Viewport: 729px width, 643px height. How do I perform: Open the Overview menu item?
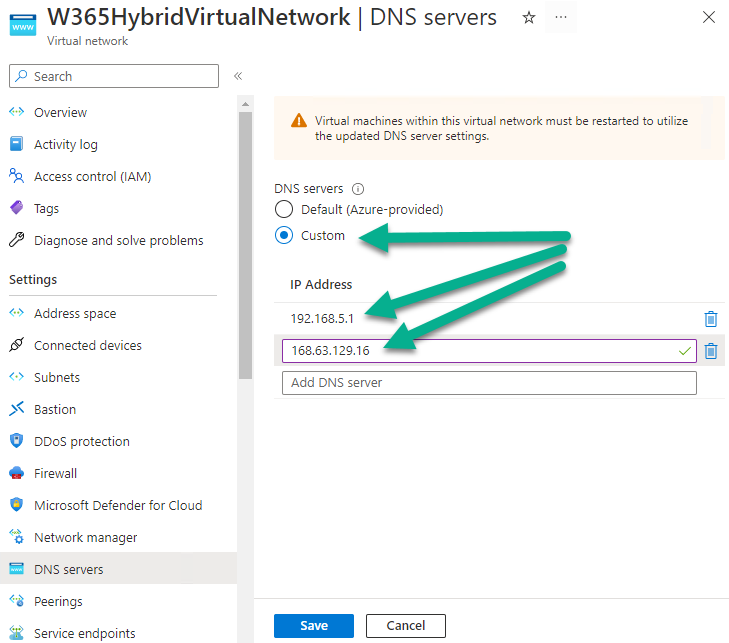pos(60,113)
